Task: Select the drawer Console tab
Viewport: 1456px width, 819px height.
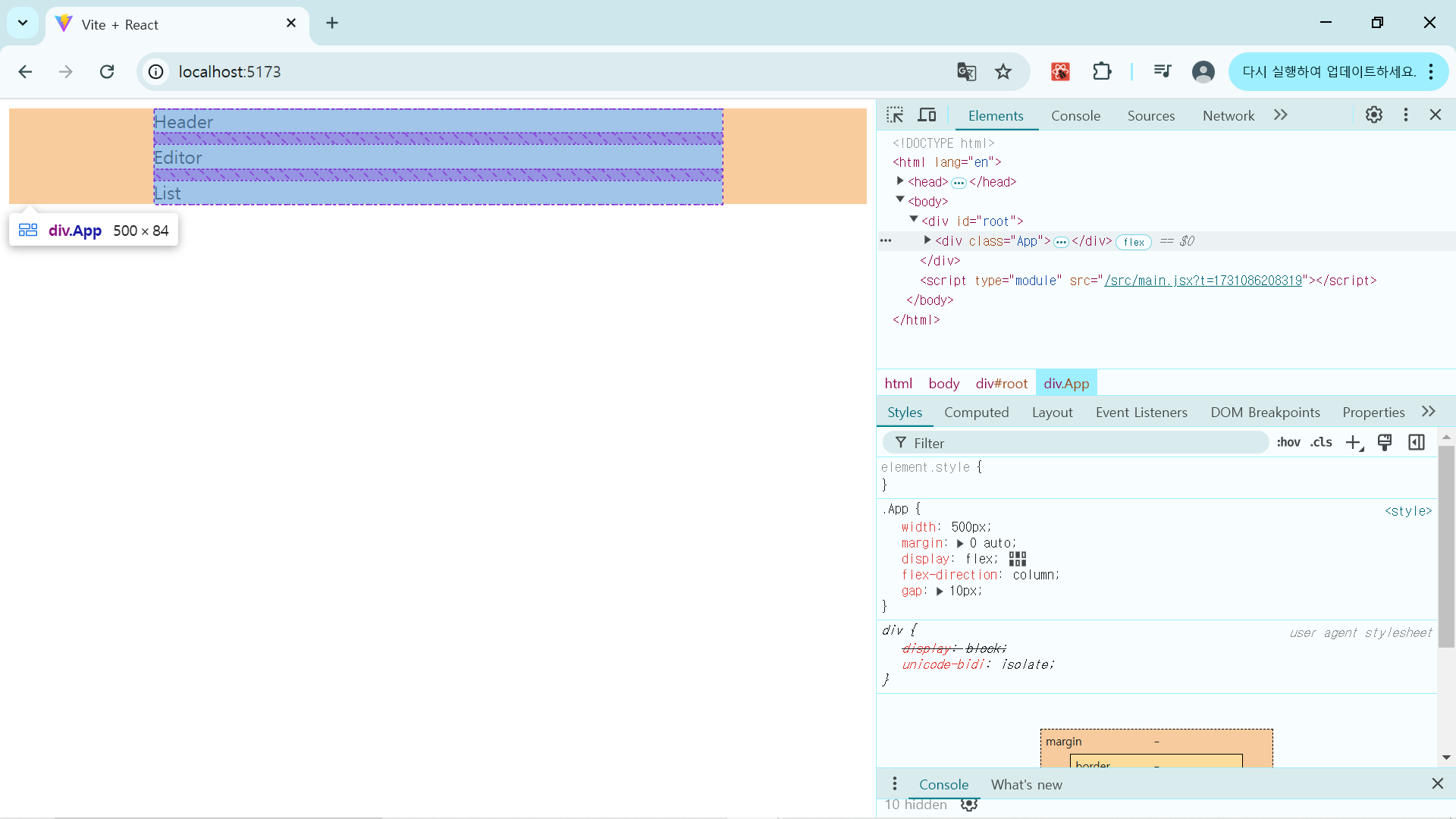Action: 943,785
